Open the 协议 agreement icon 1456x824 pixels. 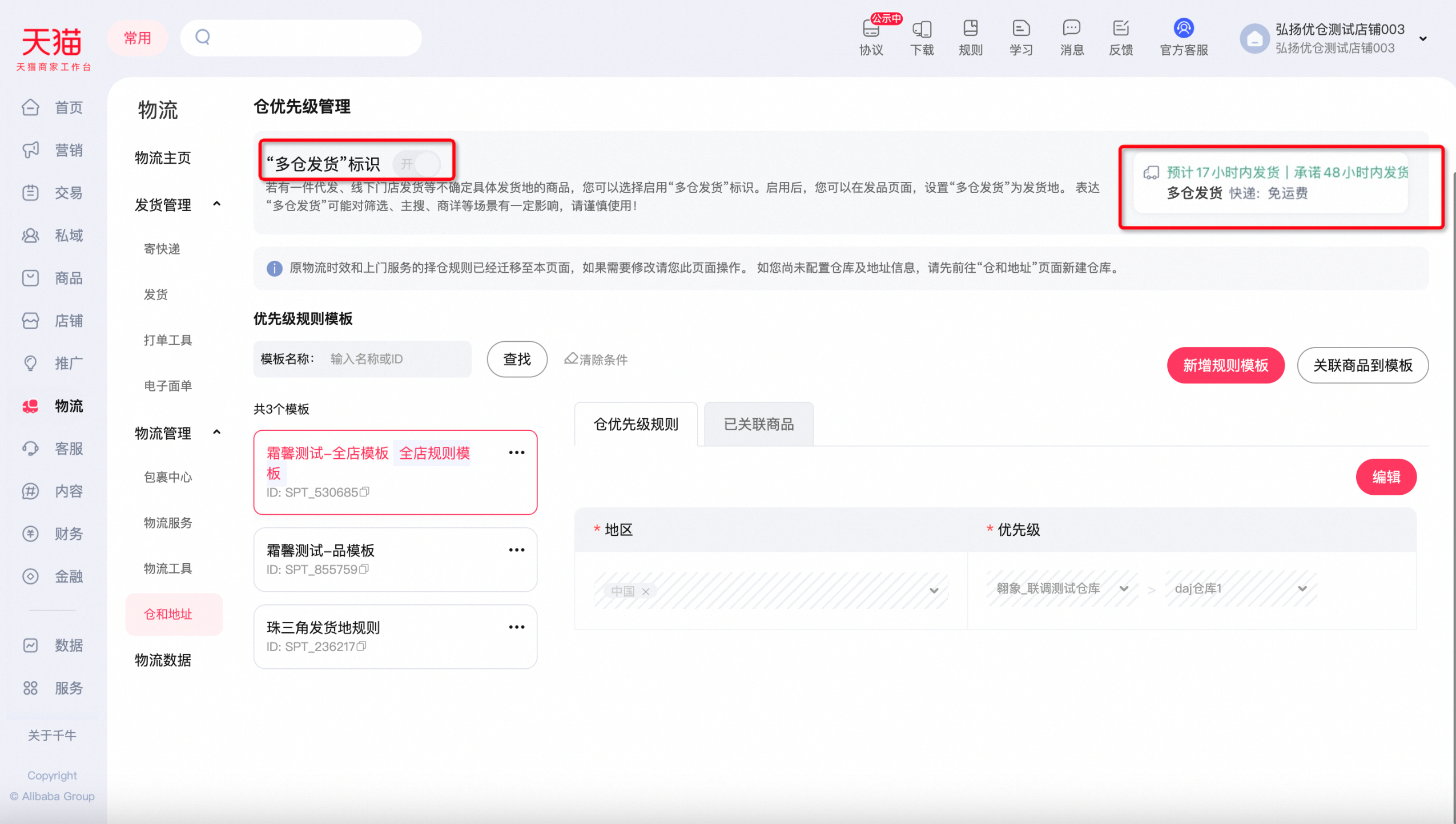(x=871, y=37)
